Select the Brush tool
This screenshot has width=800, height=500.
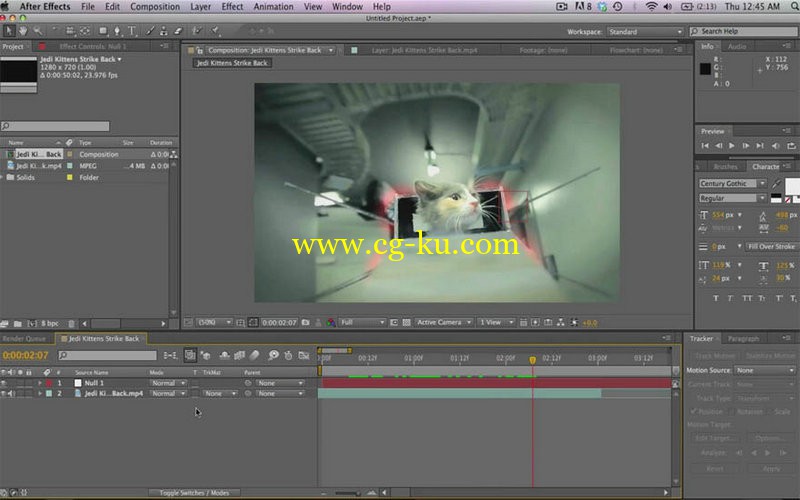(x=150, y=31)
